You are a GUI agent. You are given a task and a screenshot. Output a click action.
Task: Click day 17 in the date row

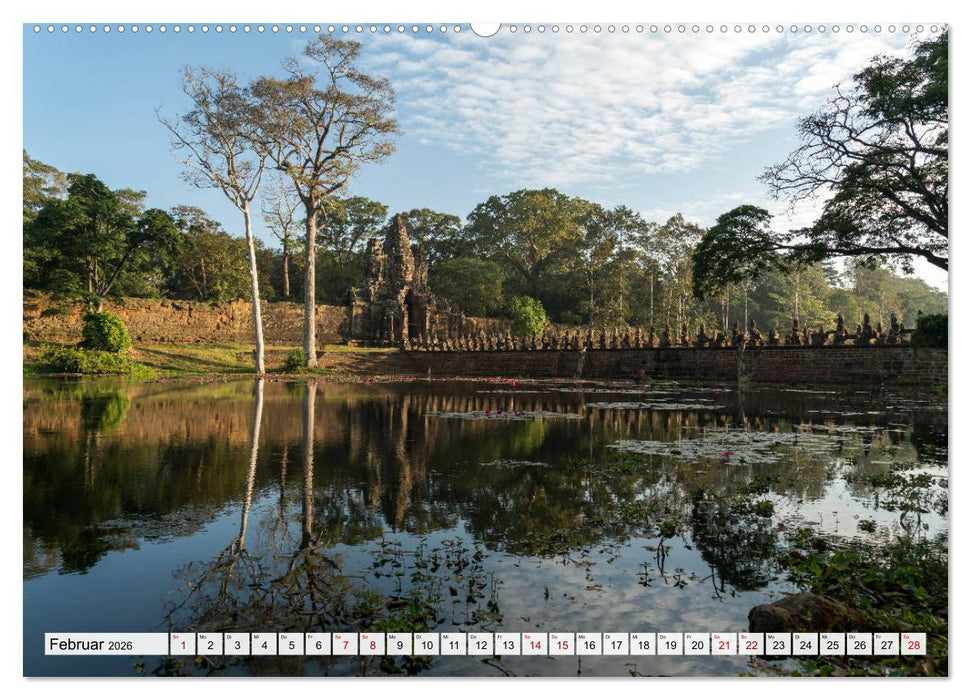point(615,645)
